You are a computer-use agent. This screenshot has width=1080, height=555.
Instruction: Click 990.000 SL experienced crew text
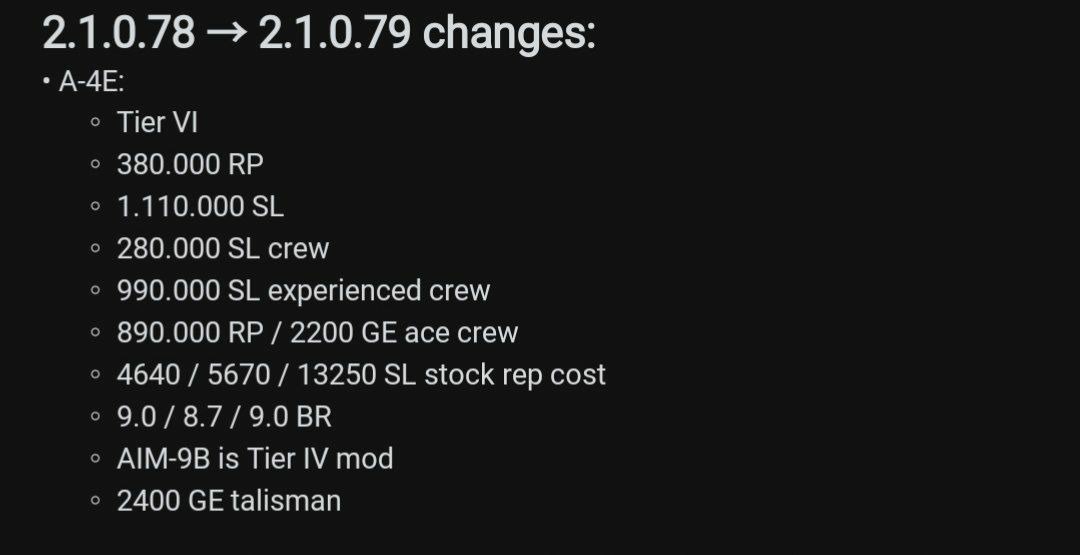304,291
